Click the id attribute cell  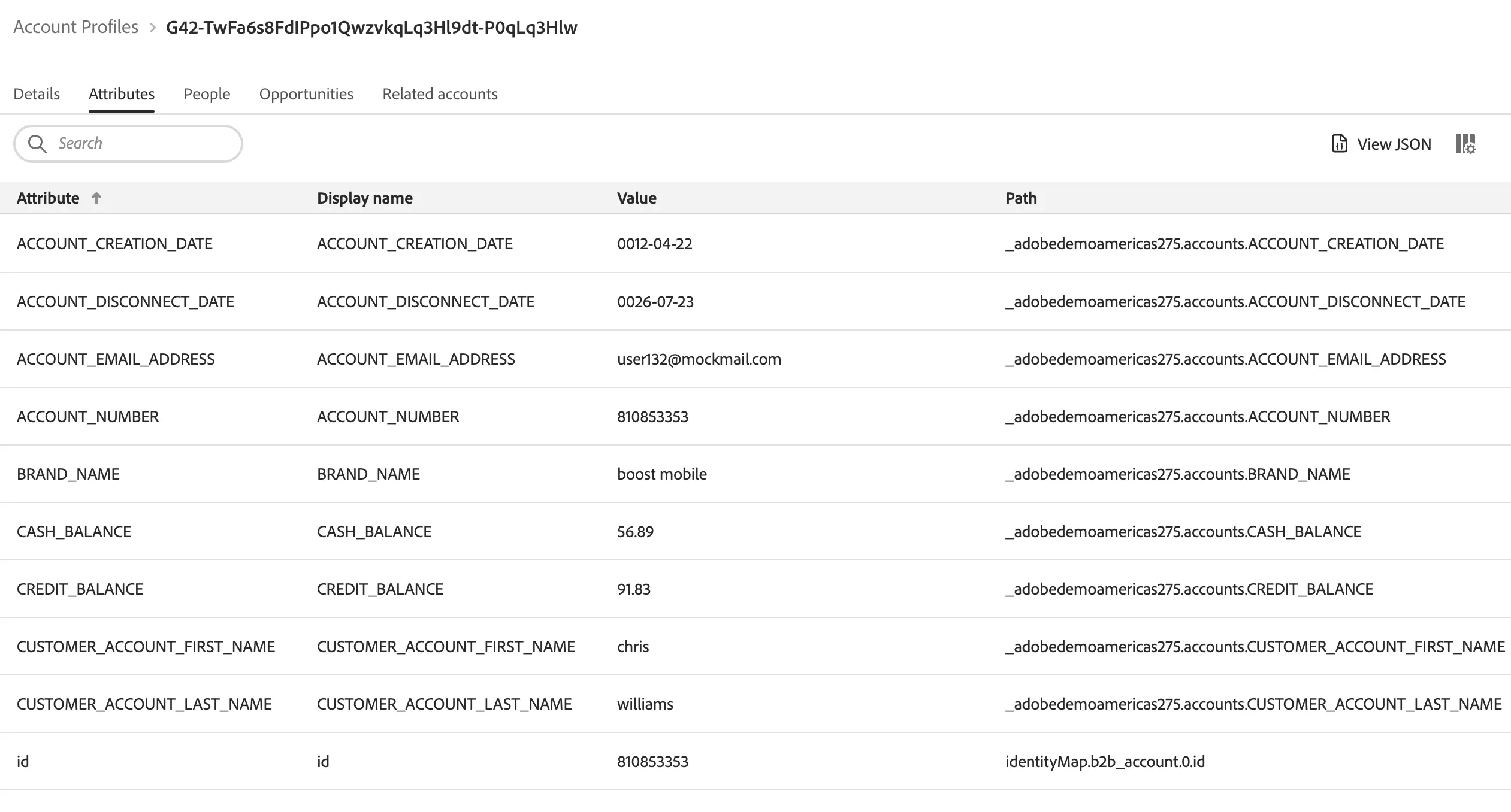coord(23,762)
